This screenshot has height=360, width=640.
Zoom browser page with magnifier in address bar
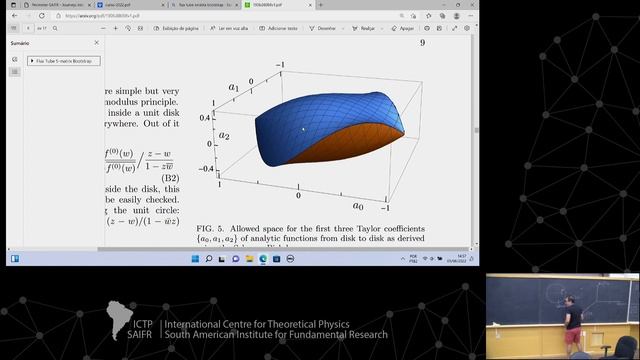click(402, 16)
